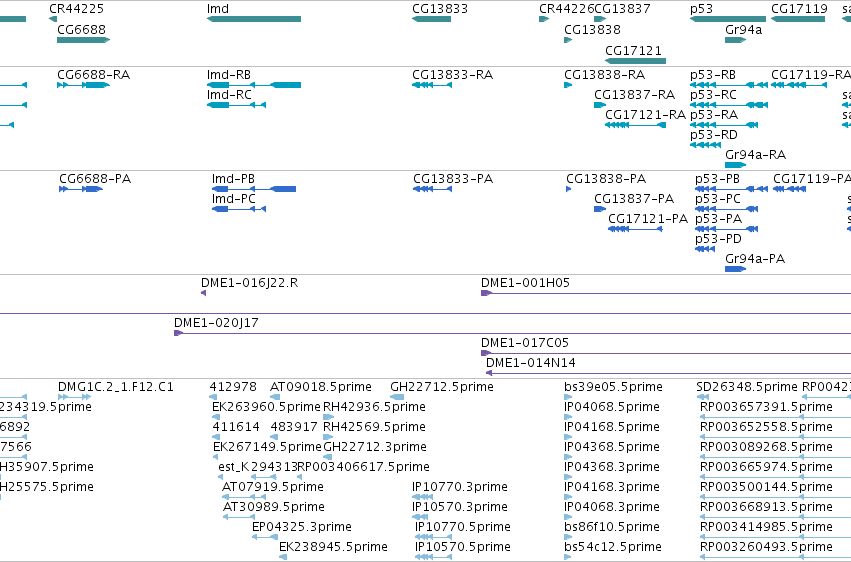Click the SD26348.5prime EST label
Image resolution: width=851 pixels, height=562 pixels.
click(747, 387)
